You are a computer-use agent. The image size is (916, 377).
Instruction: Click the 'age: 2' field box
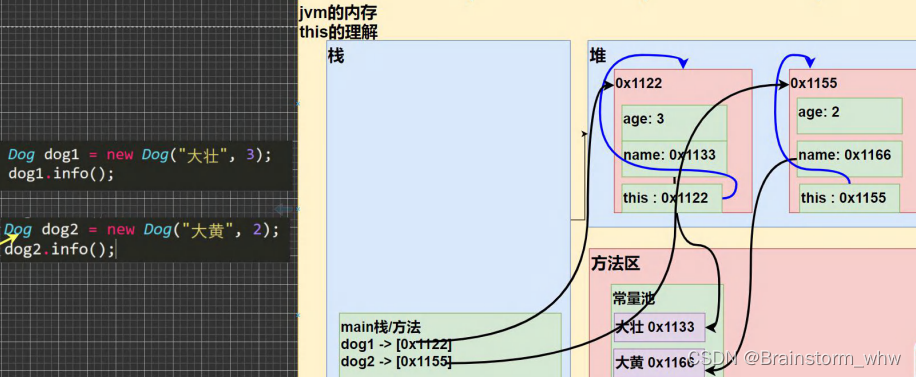coord(850,116)
